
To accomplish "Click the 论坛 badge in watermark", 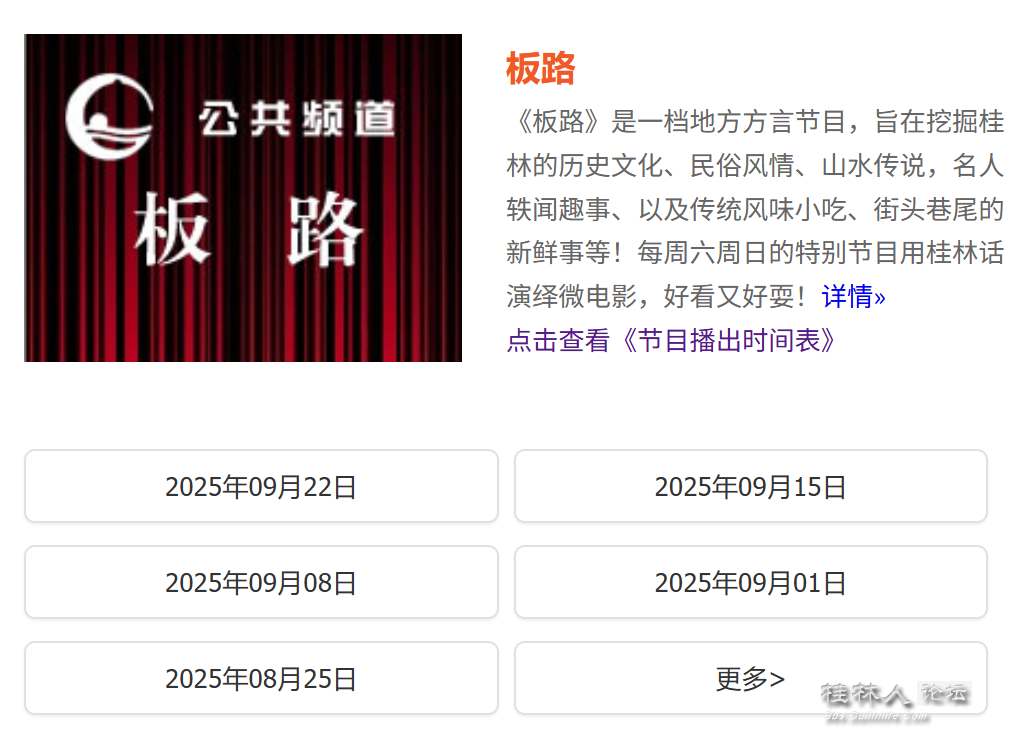I will pyautogui.click(x=944, y=693).
